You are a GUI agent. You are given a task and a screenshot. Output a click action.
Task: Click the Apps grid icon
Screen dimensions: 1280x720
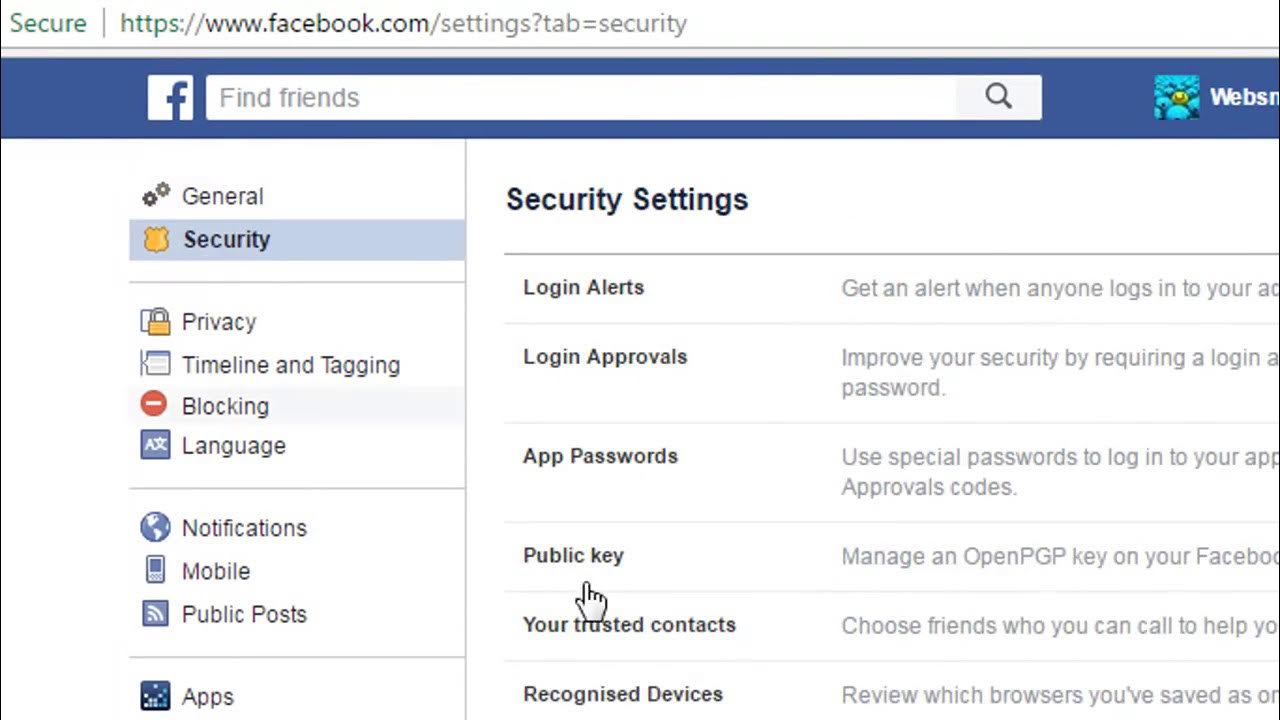[155, 696]
